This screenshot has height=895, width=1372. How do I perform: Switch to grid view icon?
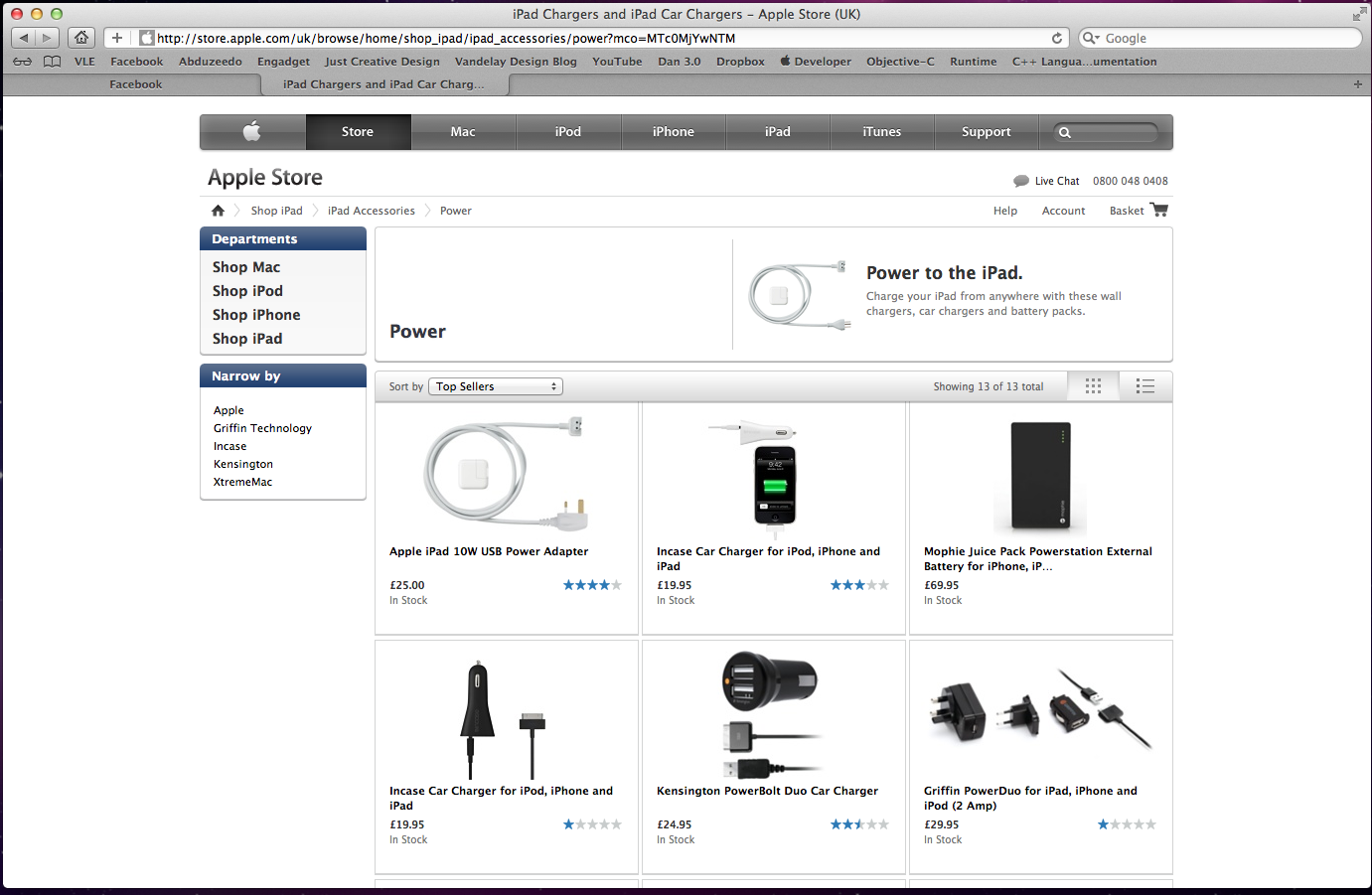point(1093,386)
